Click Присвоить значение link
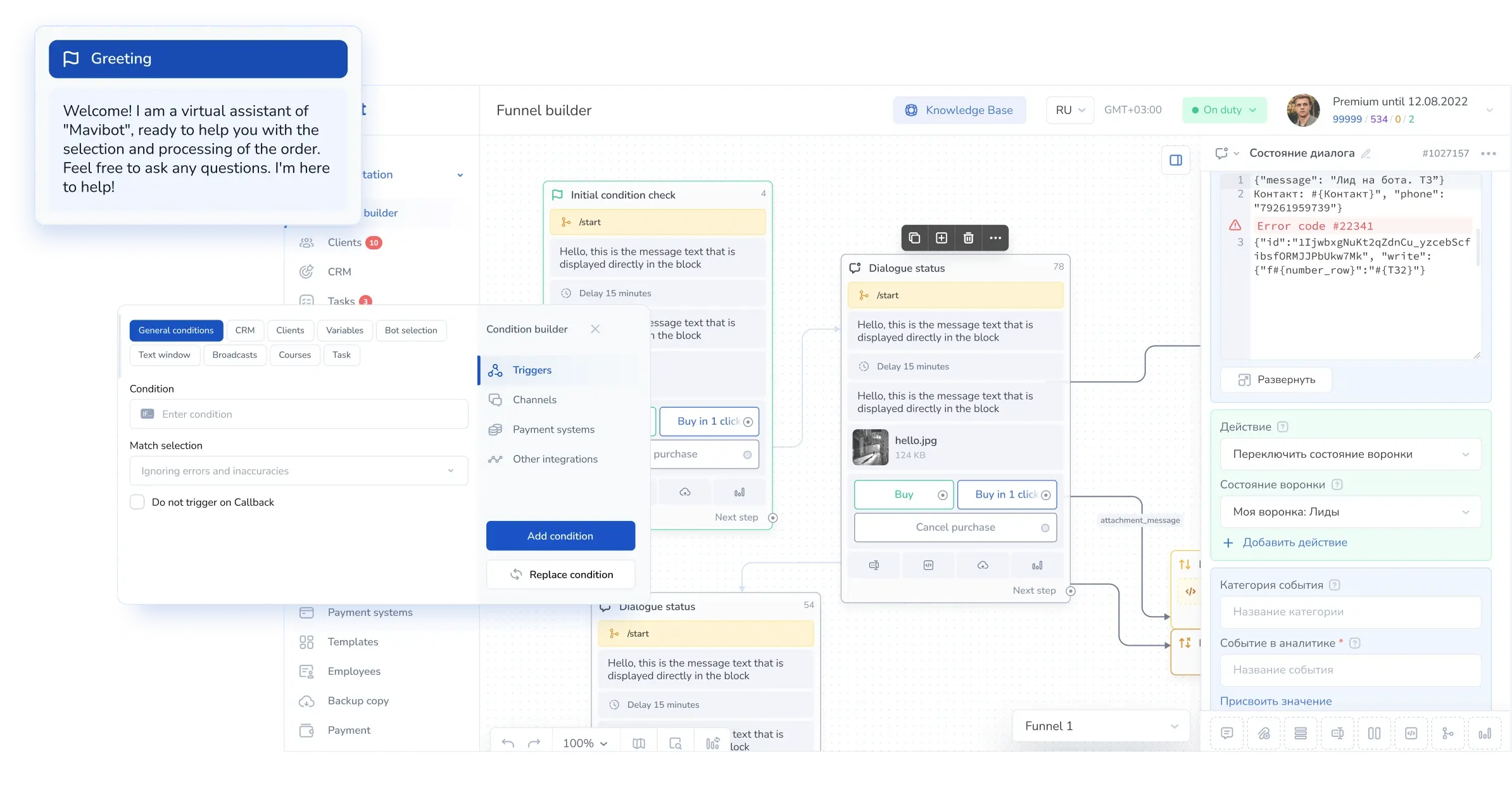The height and width of the screenshot is (804, 1512). tap(1276, 701)
